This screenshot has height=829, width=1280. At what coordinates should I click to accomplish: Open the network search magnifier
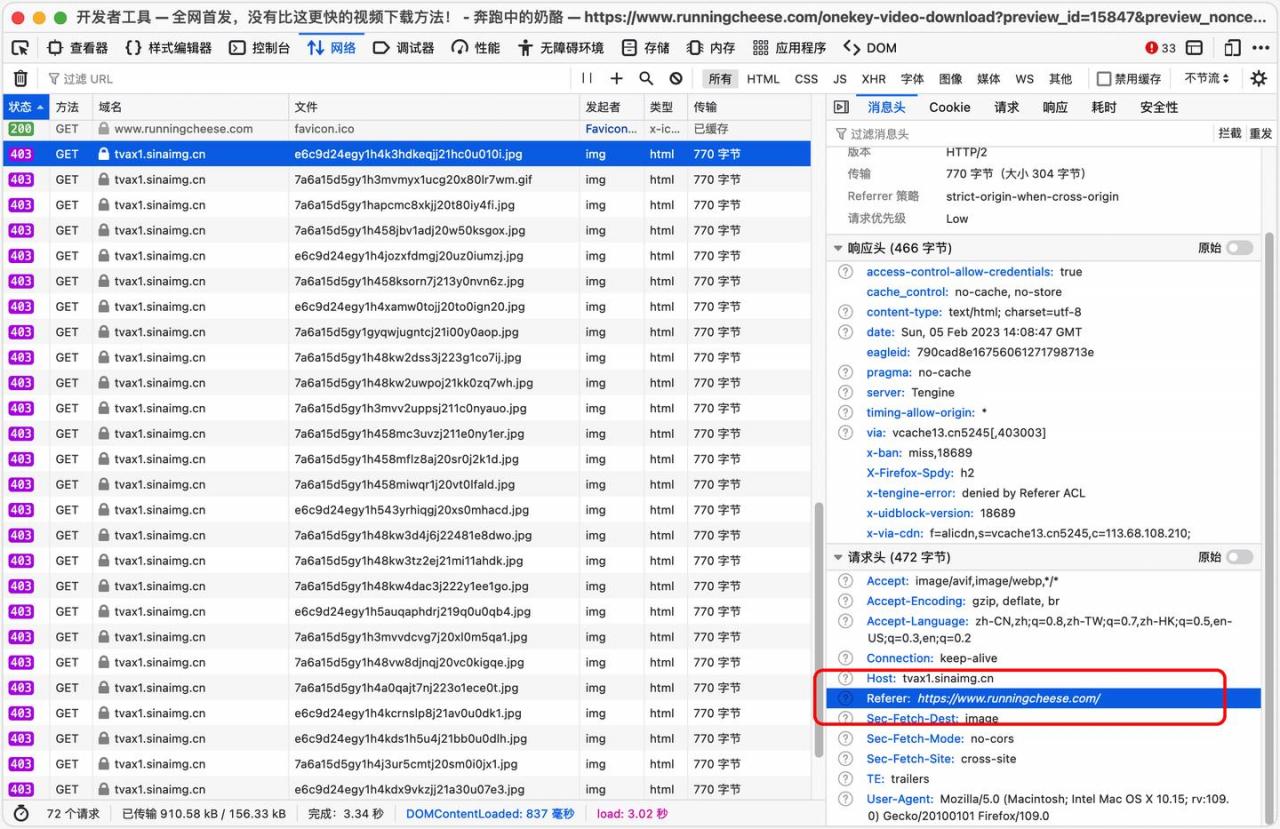point(646,79)
